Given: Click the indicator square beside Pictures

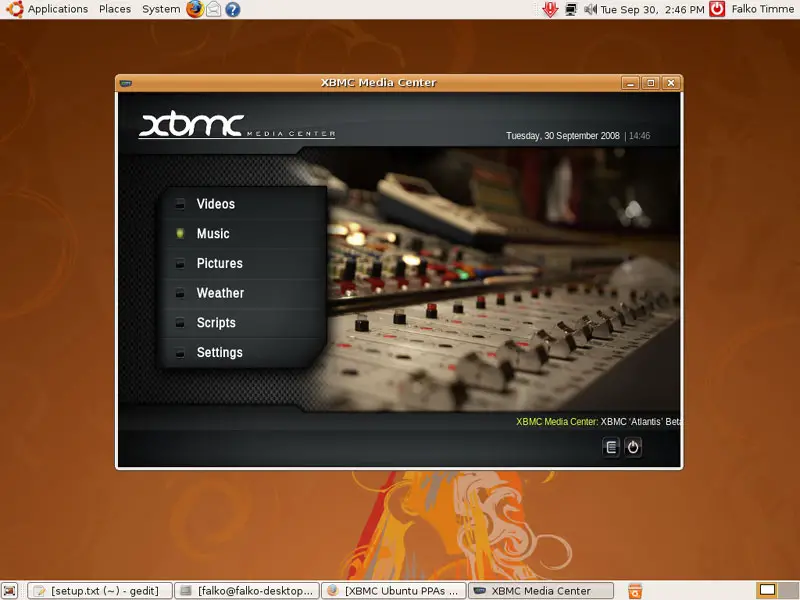Looking at the screenshot, I should (180, 263).
